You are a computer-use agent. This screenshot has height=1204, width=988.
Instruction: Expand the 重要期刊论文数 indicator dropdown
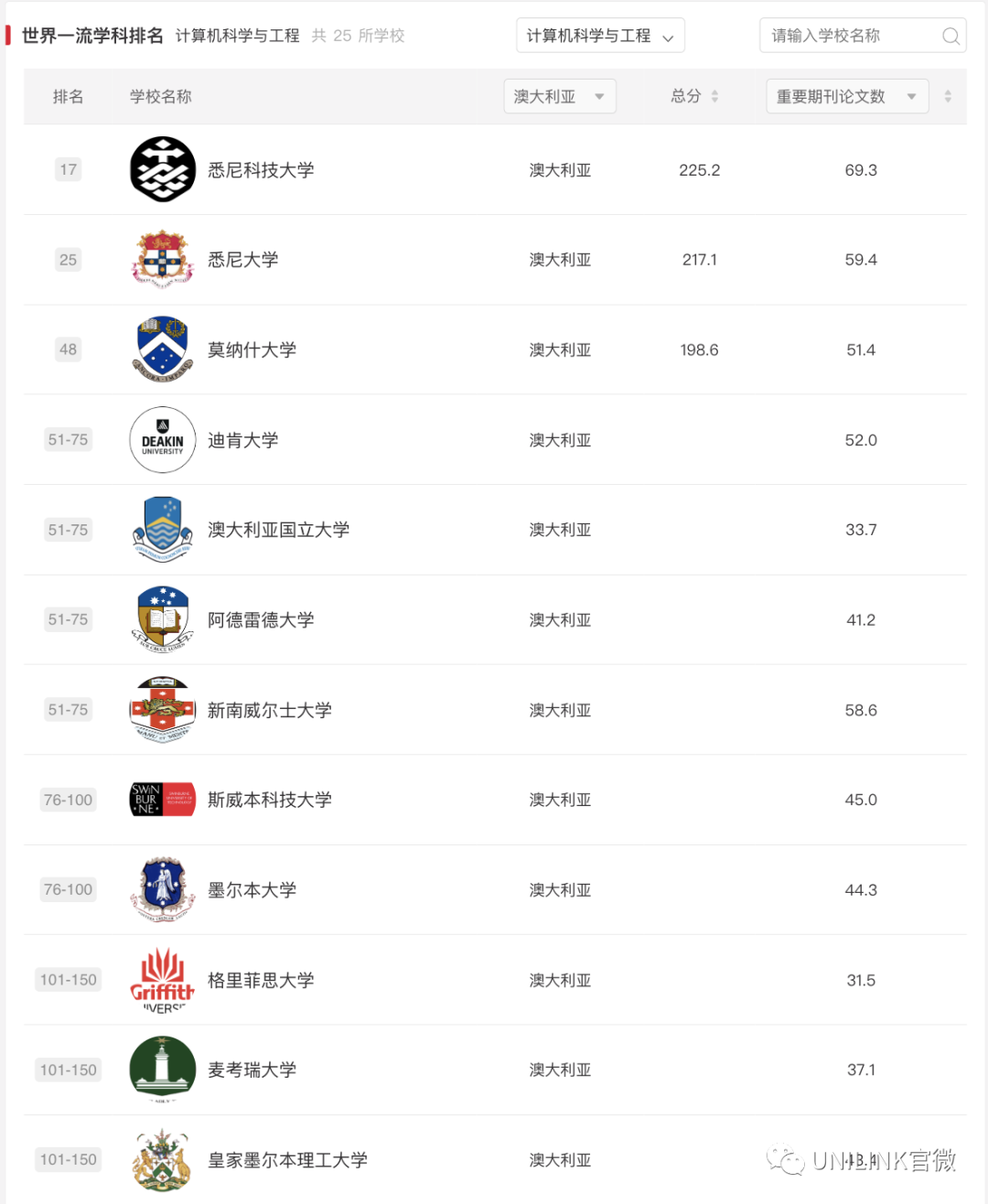[x=847, y=96]
